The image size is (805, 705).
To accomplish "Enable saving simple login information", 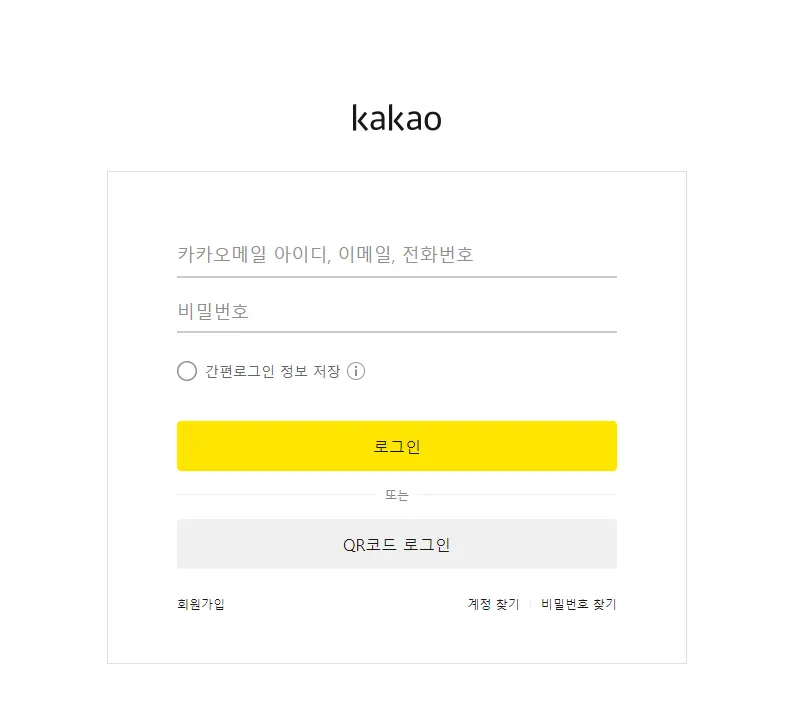I will coord(187,371).
